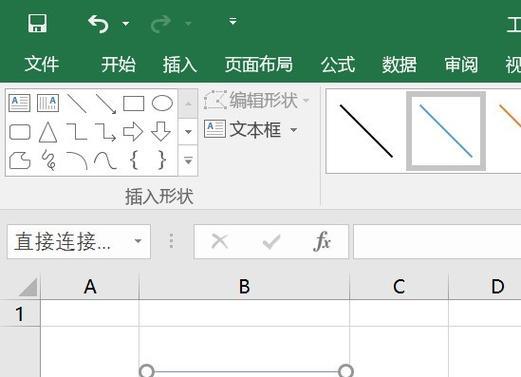Screen dimensions: 521x377
Task: Switch to the 页面布局 tab
Action: [259, 64]
